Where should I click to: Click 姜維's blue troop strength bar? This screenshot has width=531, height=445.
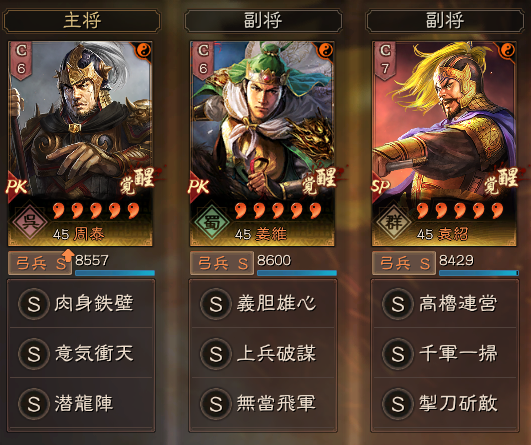[x=297, y=273]
